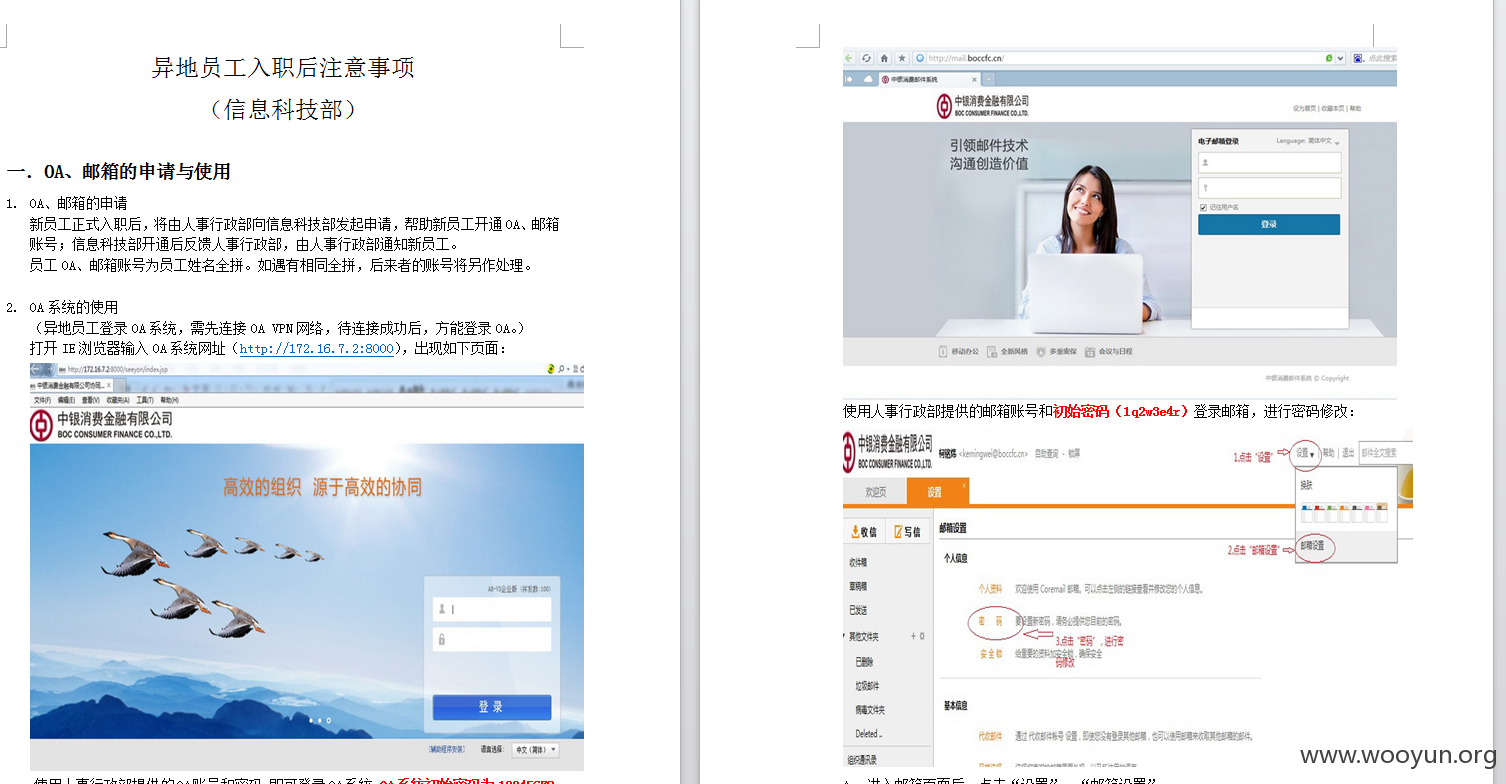Collapse the 其他文件夹 folder group
Viewport: 1506px width, 784px height.
[844, 635]
